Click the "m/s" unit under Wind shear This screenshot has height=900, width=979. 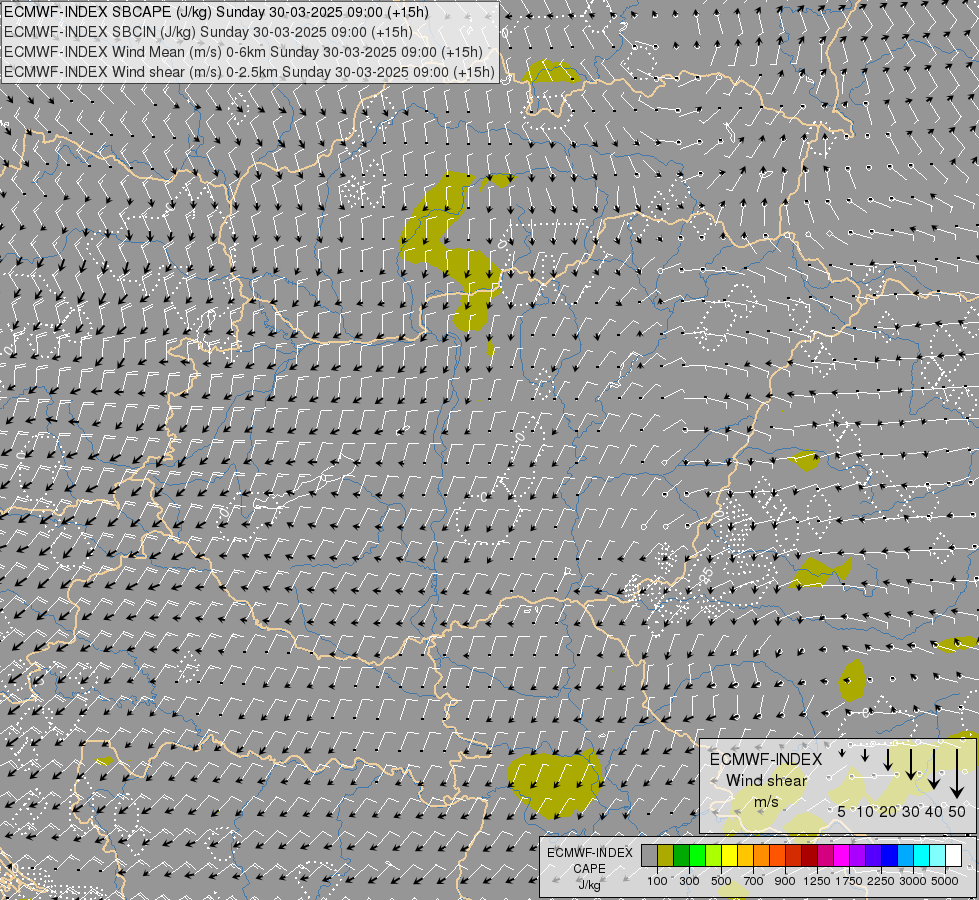[766, 801]
